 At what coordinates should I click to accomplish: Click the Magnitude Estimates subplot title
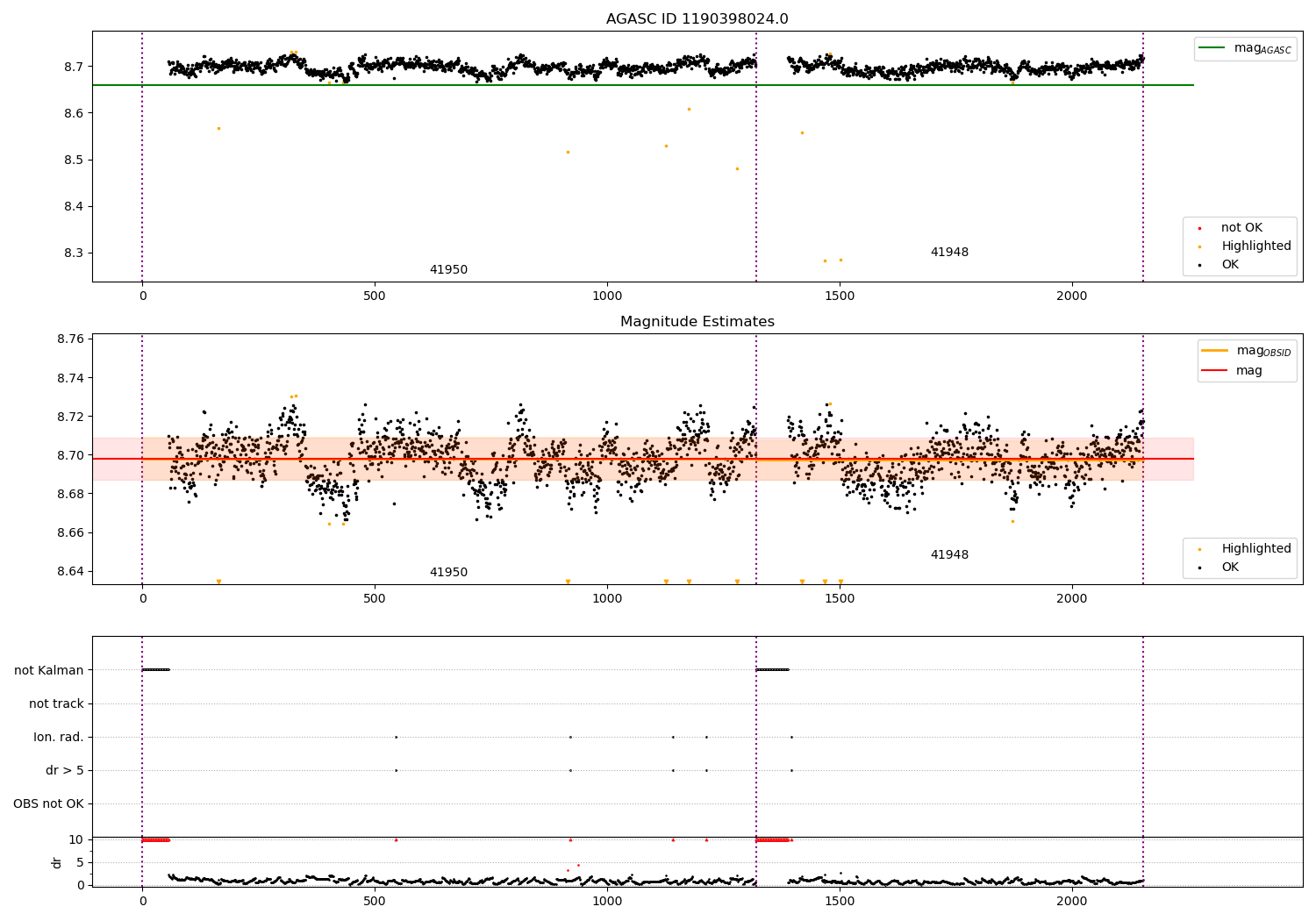[697, 322]
